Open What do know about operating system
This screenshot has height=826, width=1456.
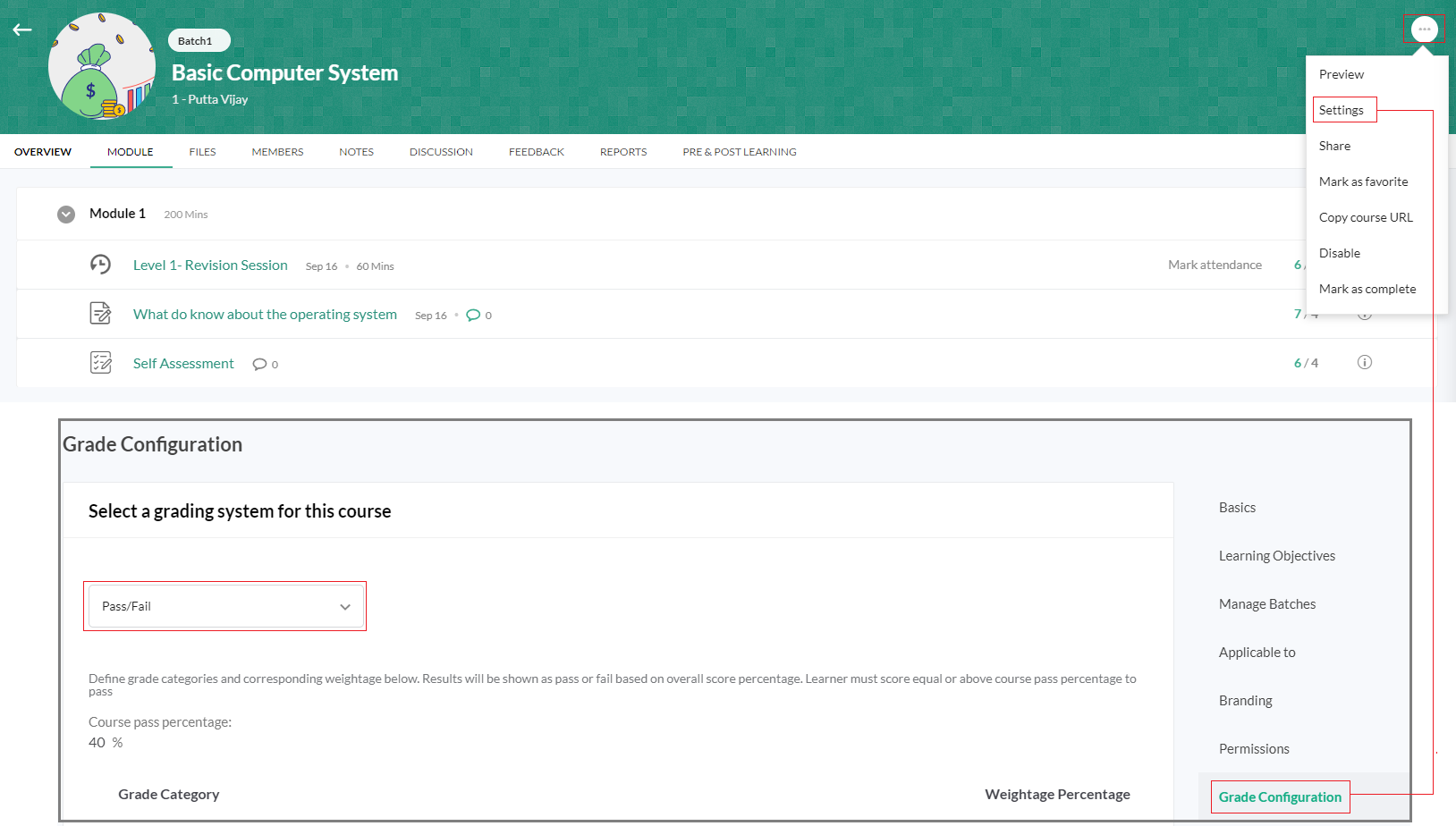click(265, 315)
